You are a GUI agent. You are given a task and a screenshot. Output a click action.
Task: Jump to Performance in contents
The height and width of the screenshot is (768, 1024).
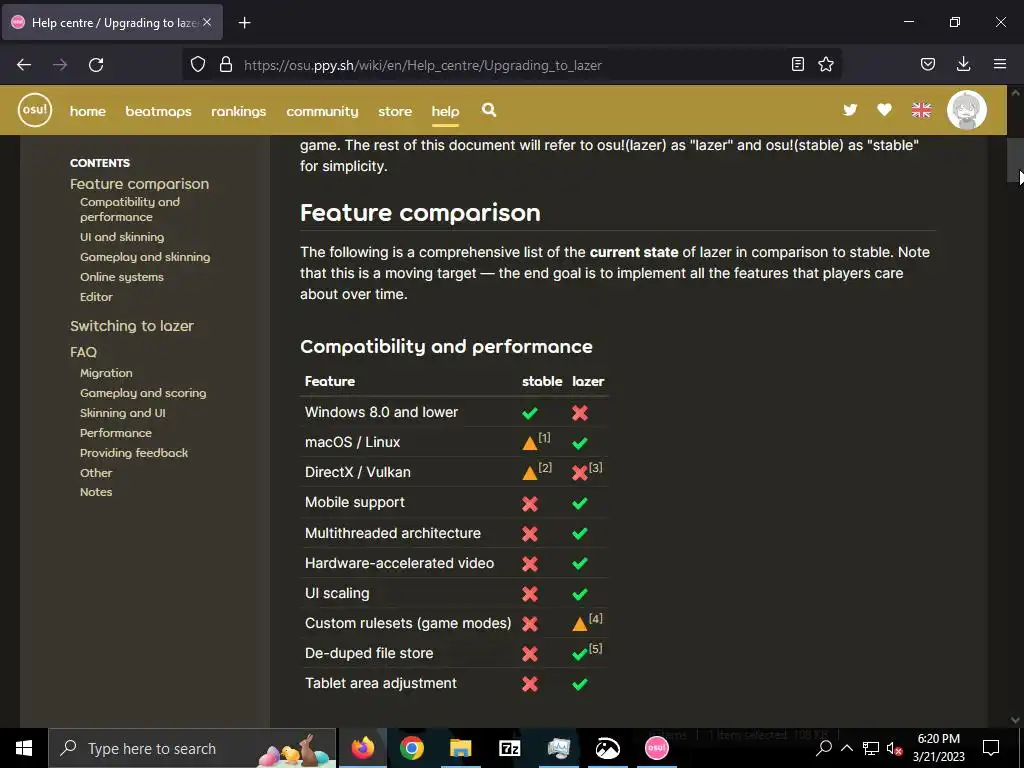point(116,433)
